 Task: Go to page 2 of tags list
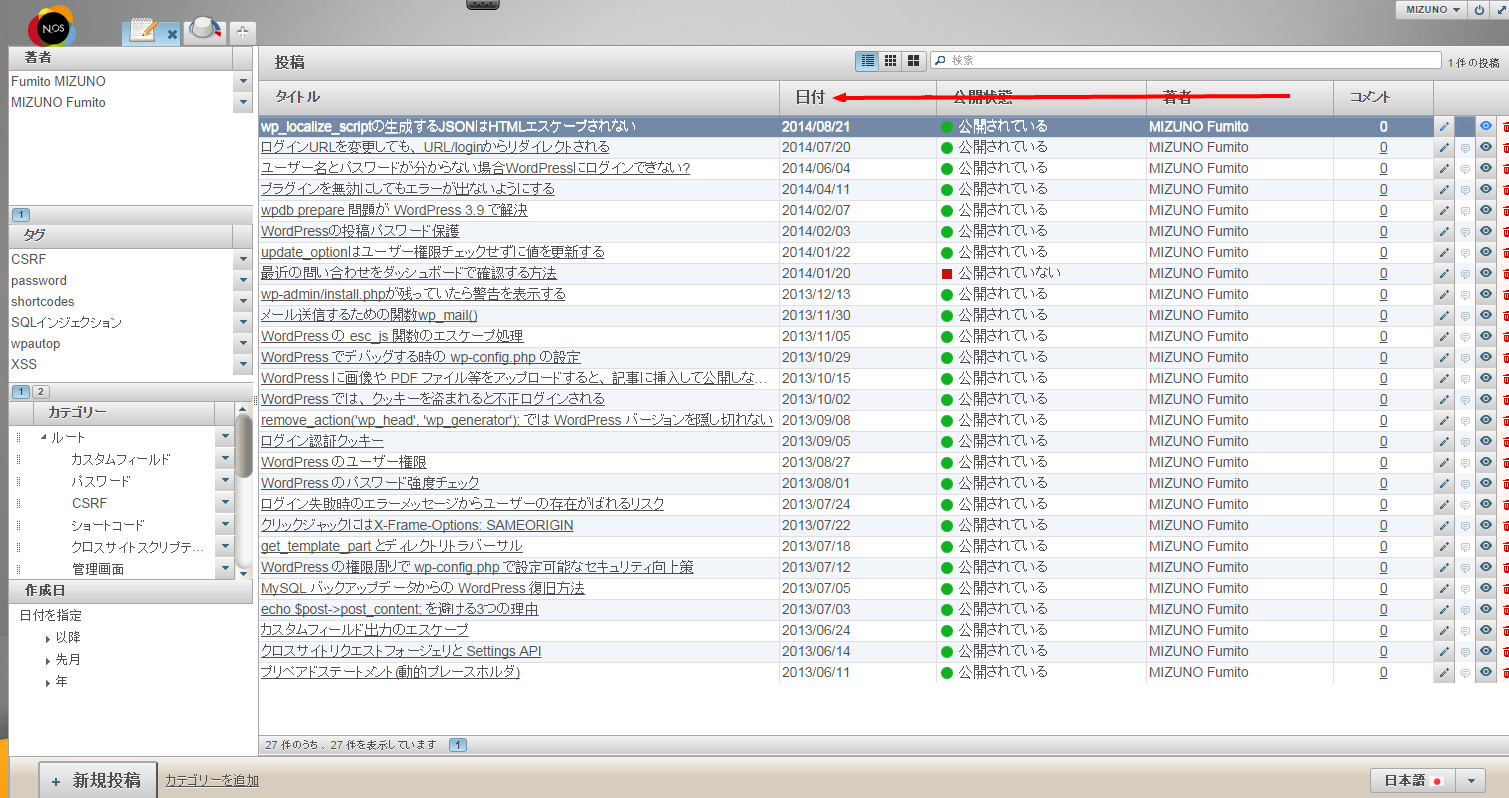[x=41, y=392]
